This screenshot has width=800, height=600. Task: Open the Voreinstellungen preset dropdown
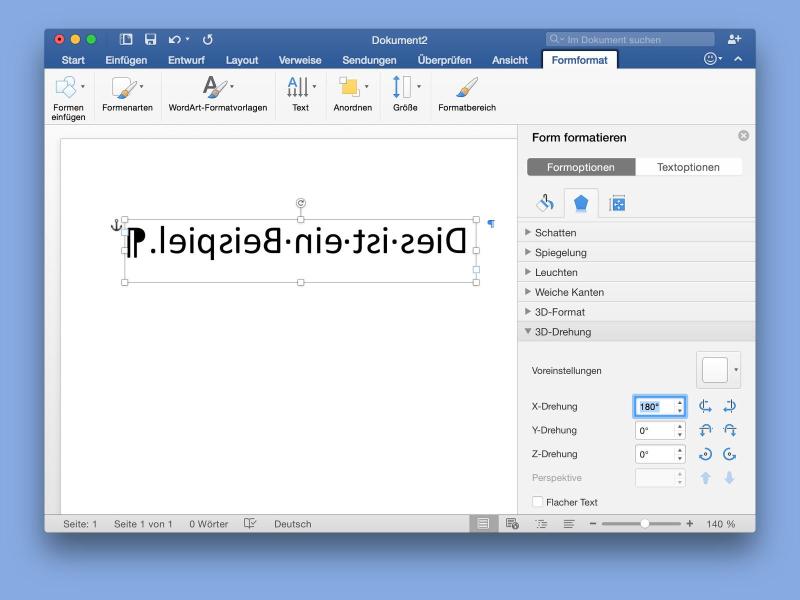coord(718,370)
